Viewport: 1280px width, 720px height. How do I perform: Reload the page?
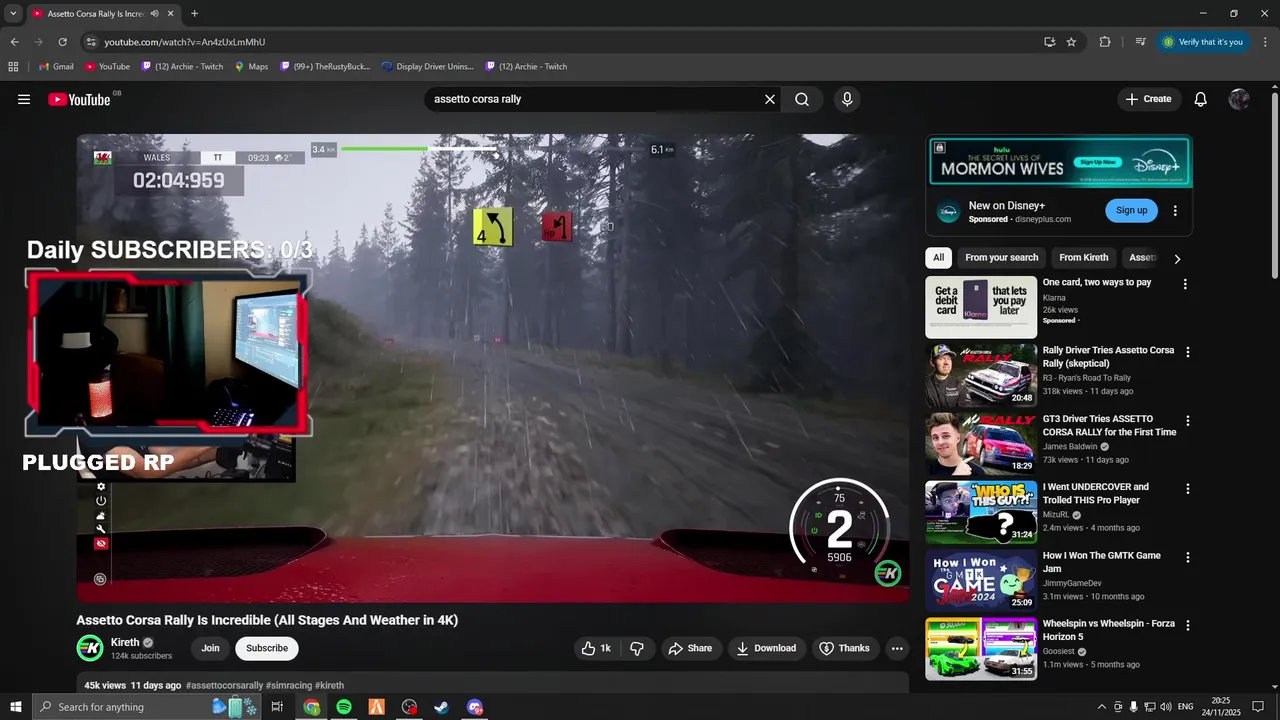[62, 42]
